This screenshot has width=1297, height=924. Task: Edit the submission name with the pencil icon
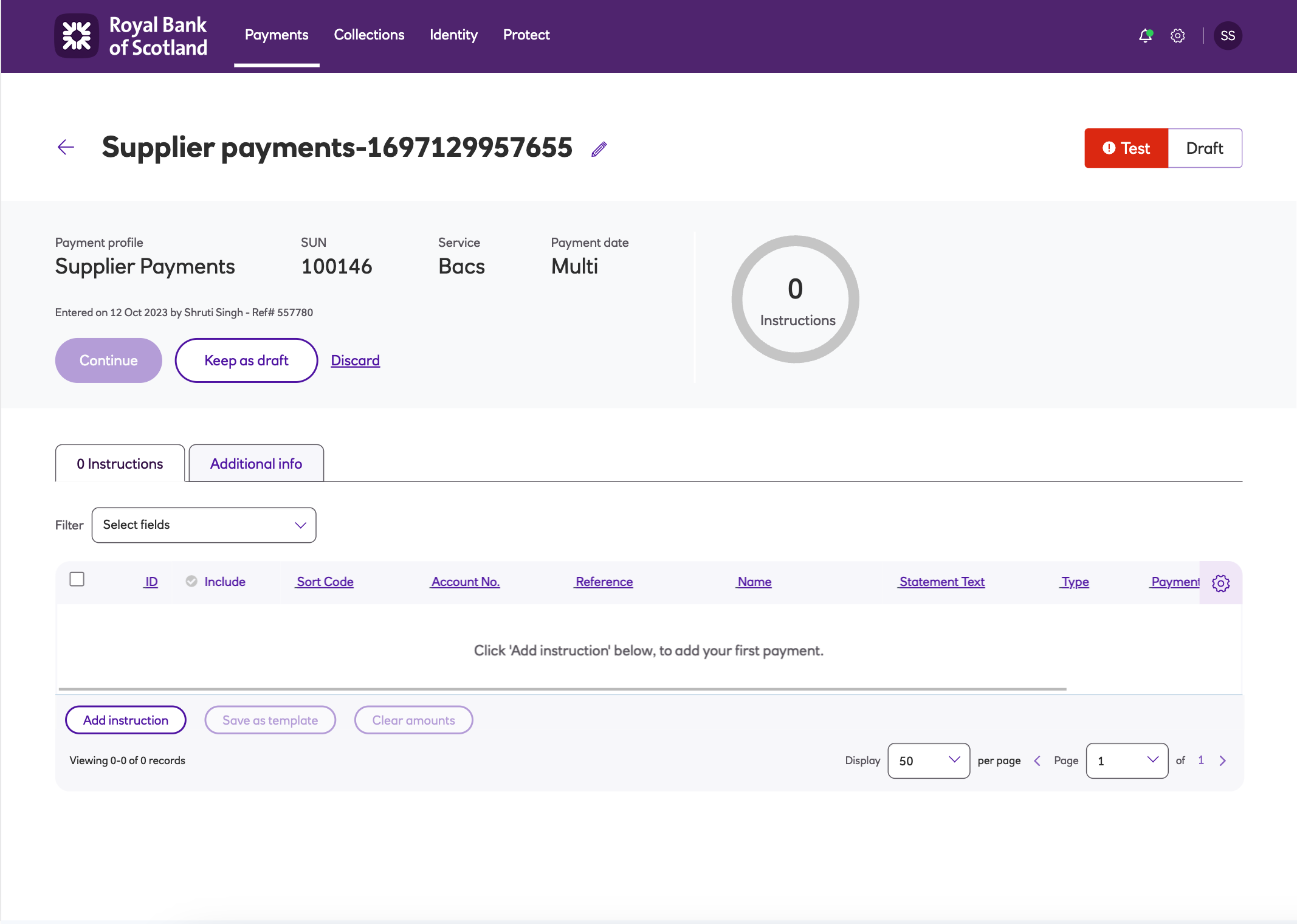pos(599,149)
